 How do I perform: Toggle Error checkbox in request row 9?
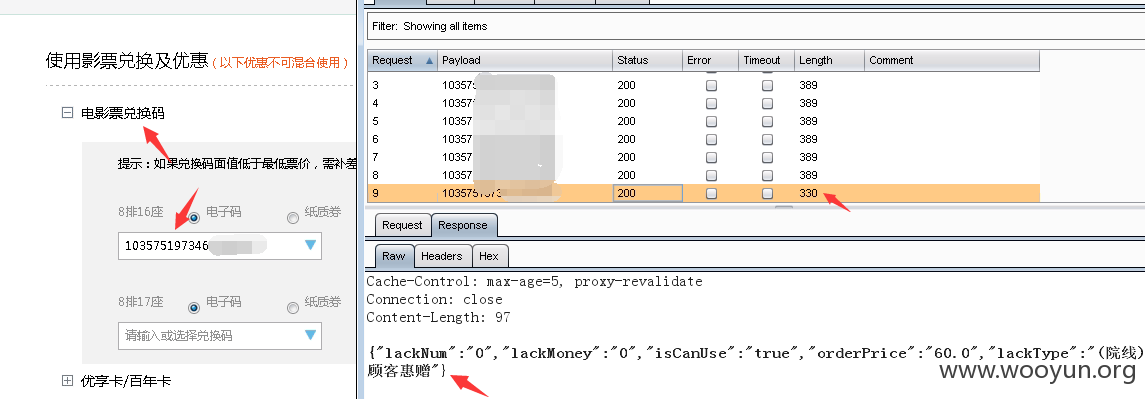[711, 194]
